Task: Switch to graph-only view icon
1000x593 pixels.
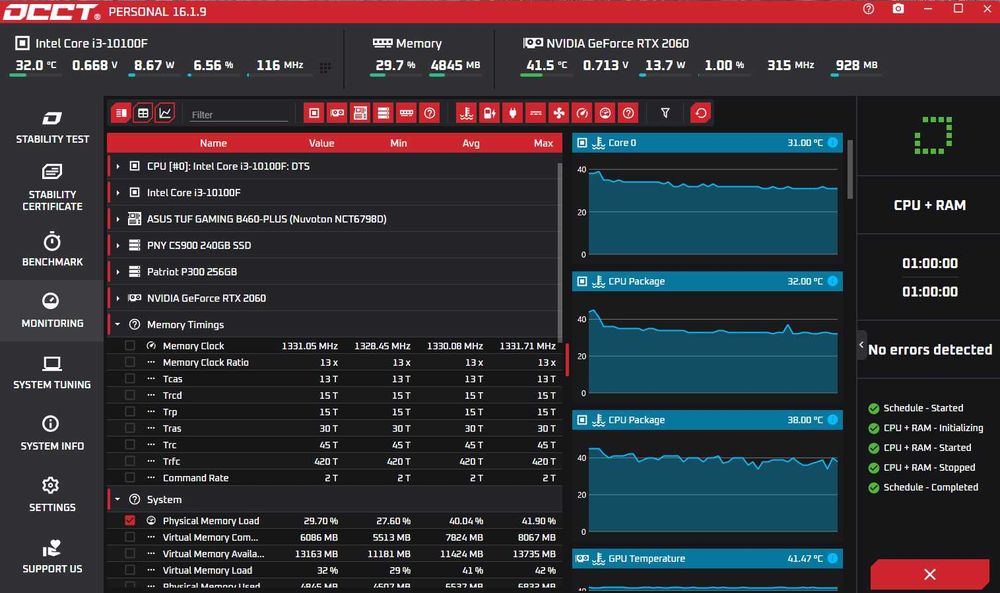Action: coord(165,113)
